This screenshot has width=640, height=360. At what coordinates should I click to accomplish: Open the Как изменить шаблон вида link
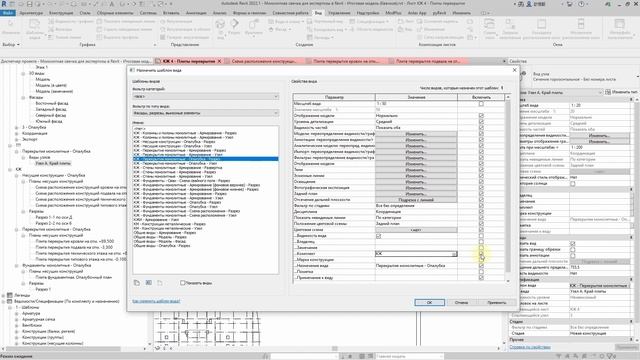tap(156, 301)
